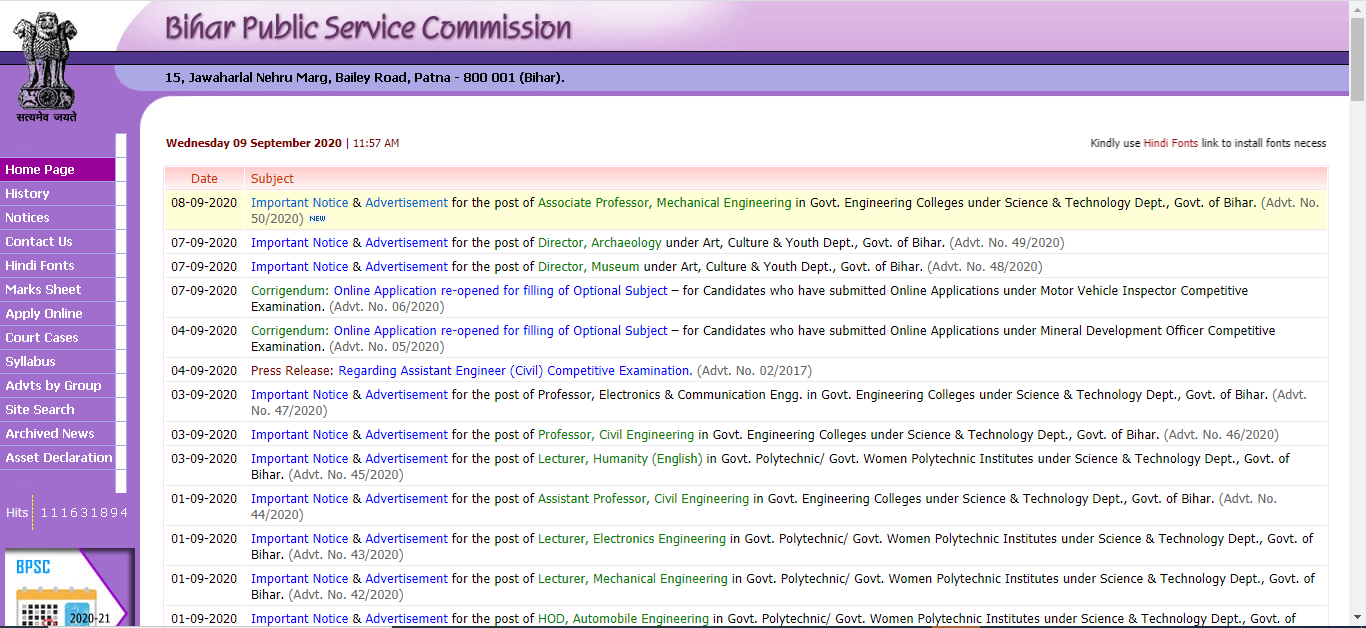
Task: Open Assistant Engineer (Civil) press release
Action: [x=515, y=371]
